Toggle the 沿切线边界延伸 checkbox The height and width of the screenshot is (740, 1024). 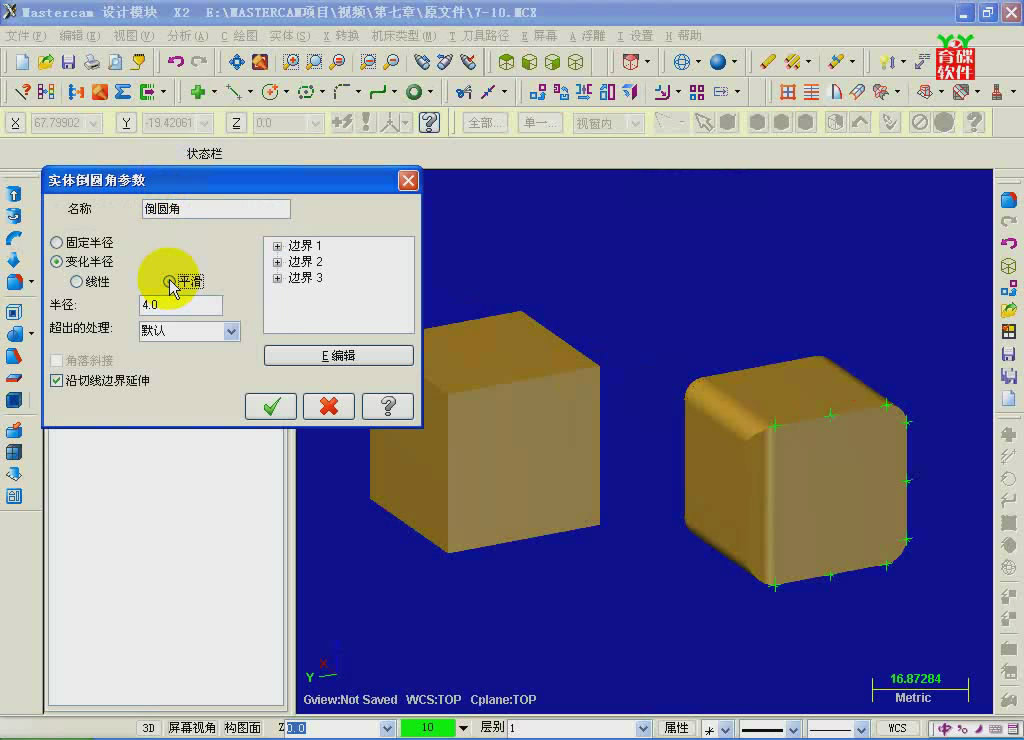click(x=57, y=380)
